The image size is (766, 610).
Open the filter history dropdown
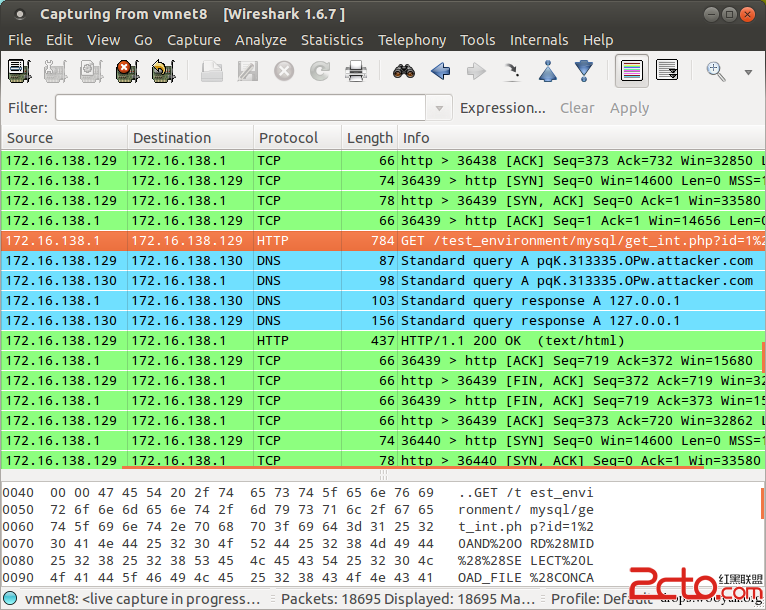tap(439, 108)
